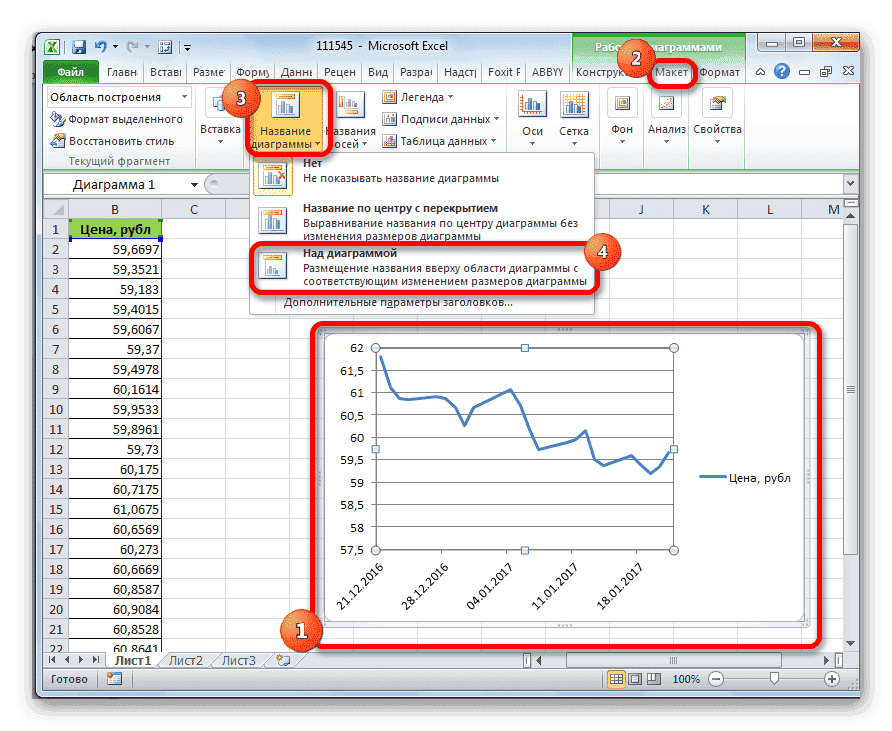
Task: Switch to the Макет ribbon tab
Action: (x=673, y=72)
